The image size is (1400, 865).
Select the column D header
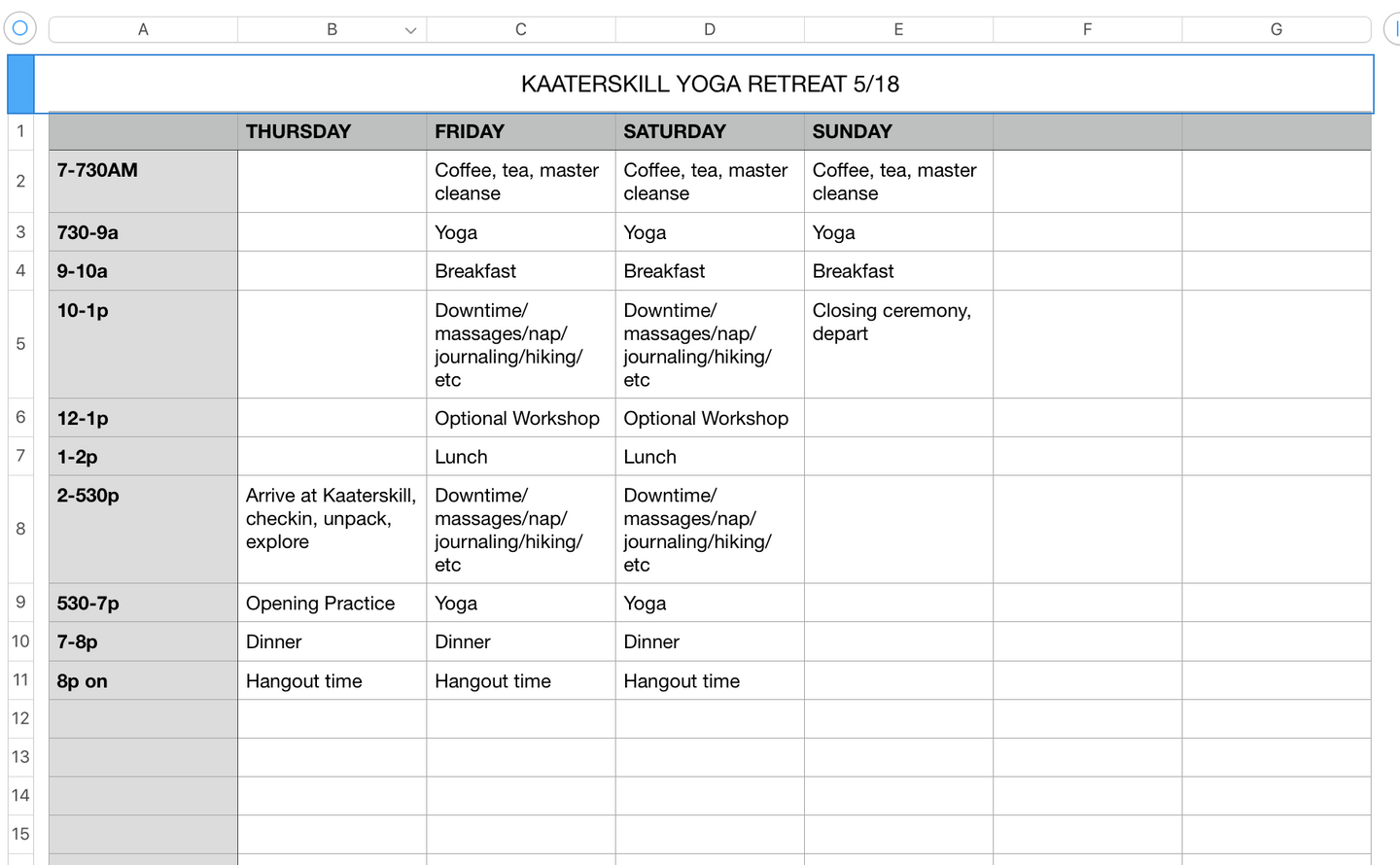[x=709, y=29]
